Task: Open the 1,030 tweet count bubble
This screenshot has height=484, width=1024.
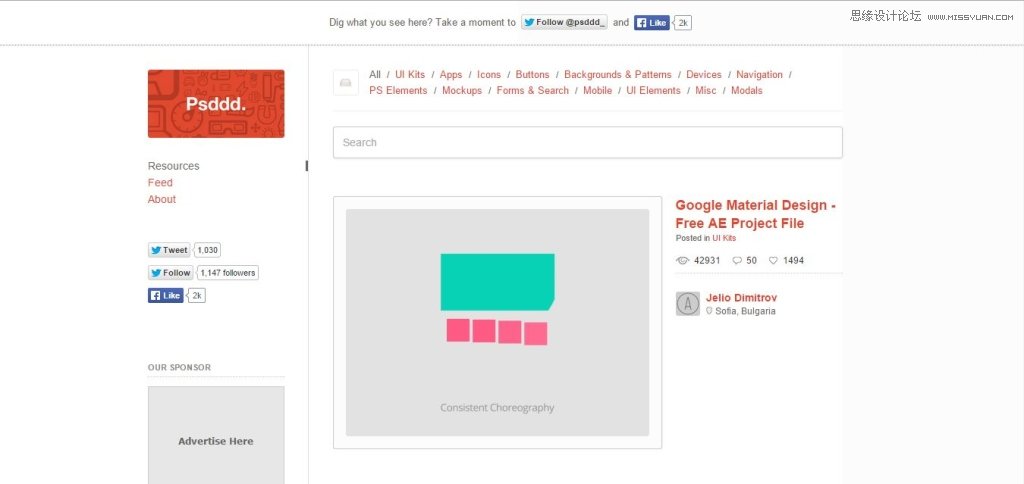Action: tap(208, 250)
